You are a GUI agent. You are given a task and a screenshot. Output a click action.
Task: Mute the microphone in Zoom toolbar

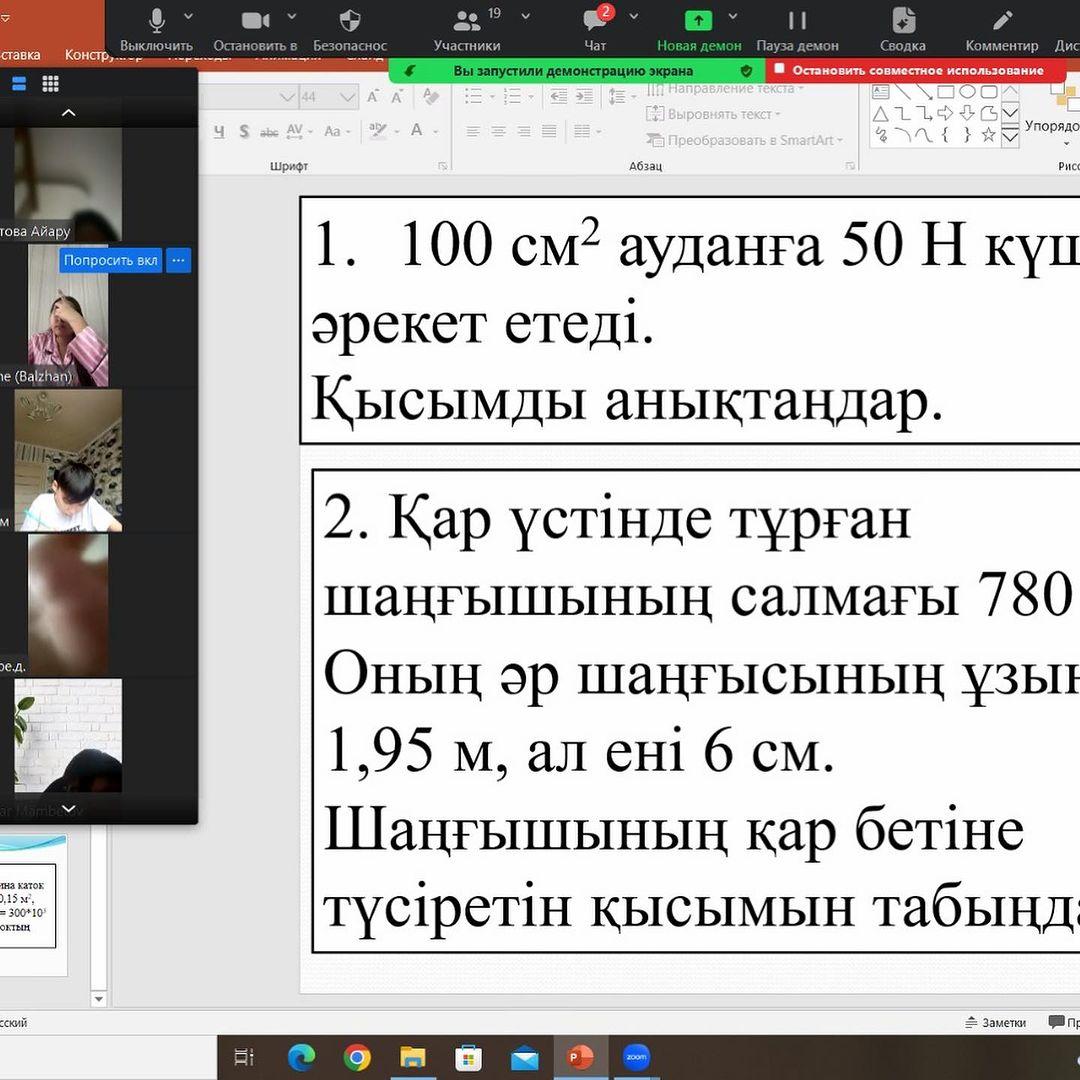tap(156, 30)
